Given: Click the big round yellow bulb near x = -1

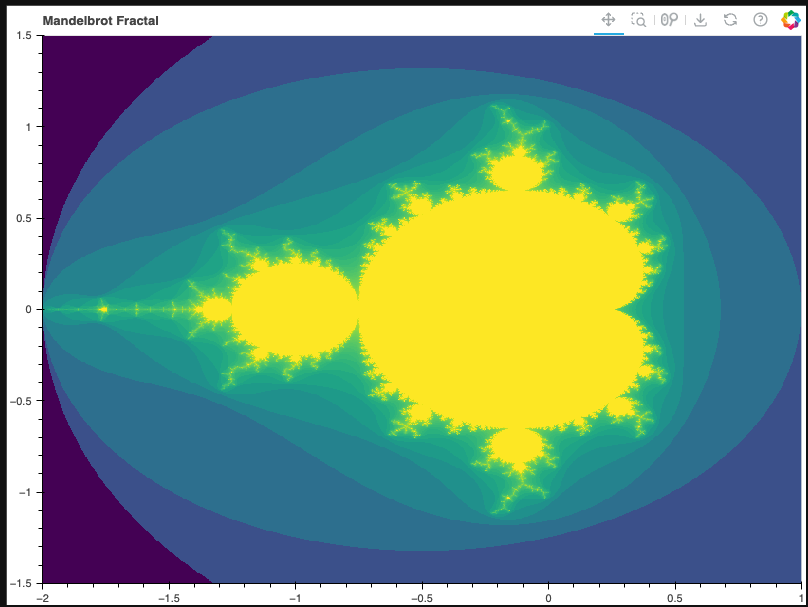Looking at the screenshot, I should coord(295,309).
